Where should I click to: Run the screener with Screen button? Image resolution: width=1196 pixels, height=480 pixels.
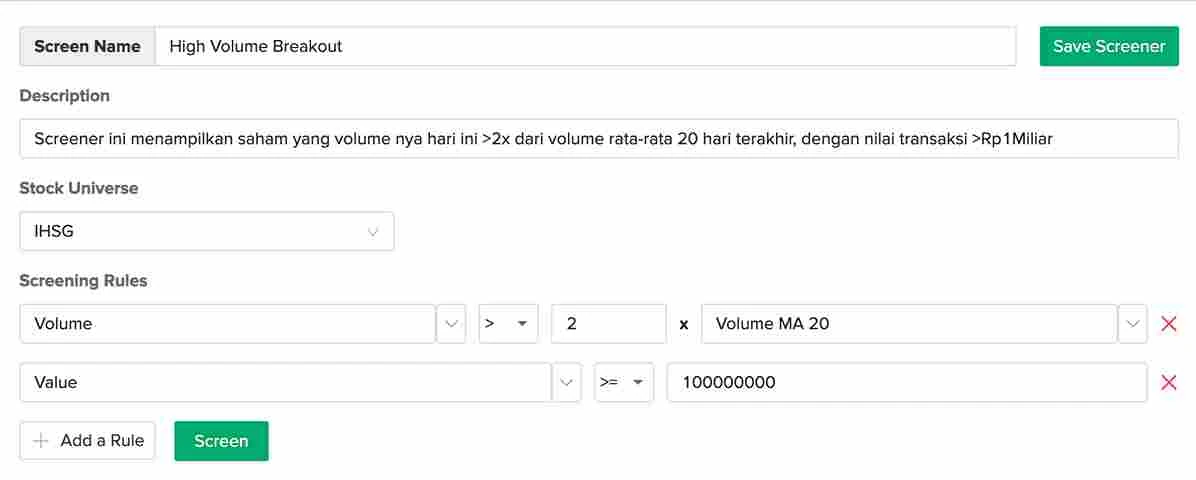pyautogui.click(x=221, y=441)
